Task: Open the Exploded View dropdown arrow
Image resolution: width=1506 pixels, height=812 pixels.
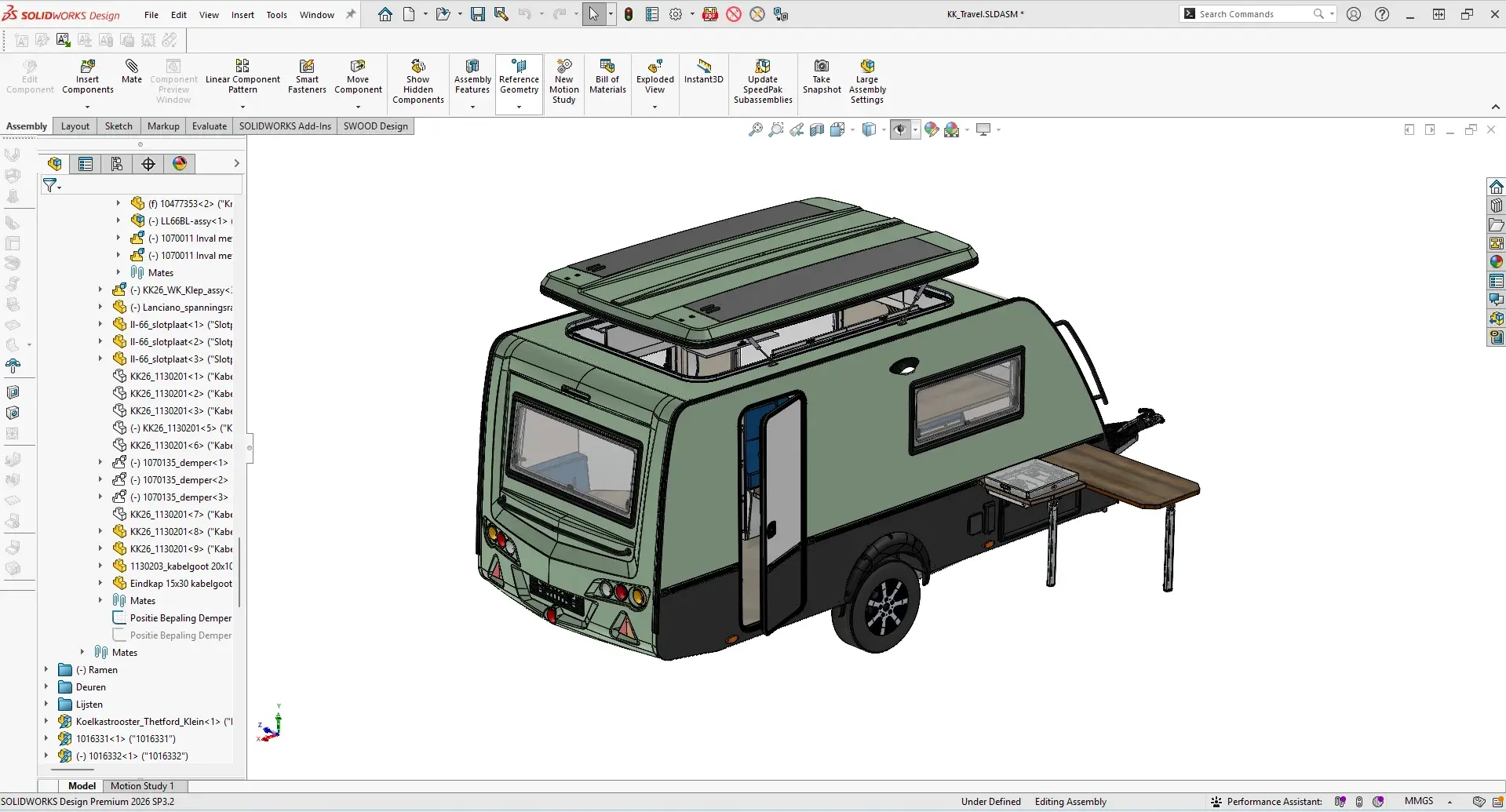Action: pyautogui.click(x=655, y=107)
